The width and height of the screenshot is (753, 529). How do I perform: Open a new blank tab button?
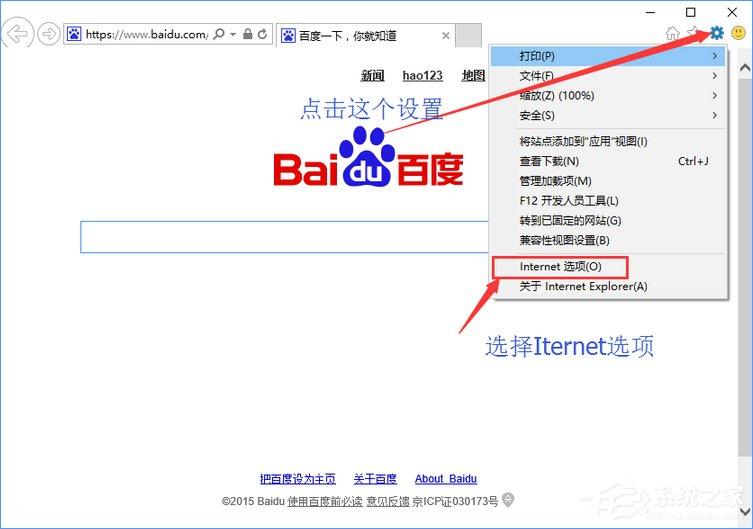[468, 35]
